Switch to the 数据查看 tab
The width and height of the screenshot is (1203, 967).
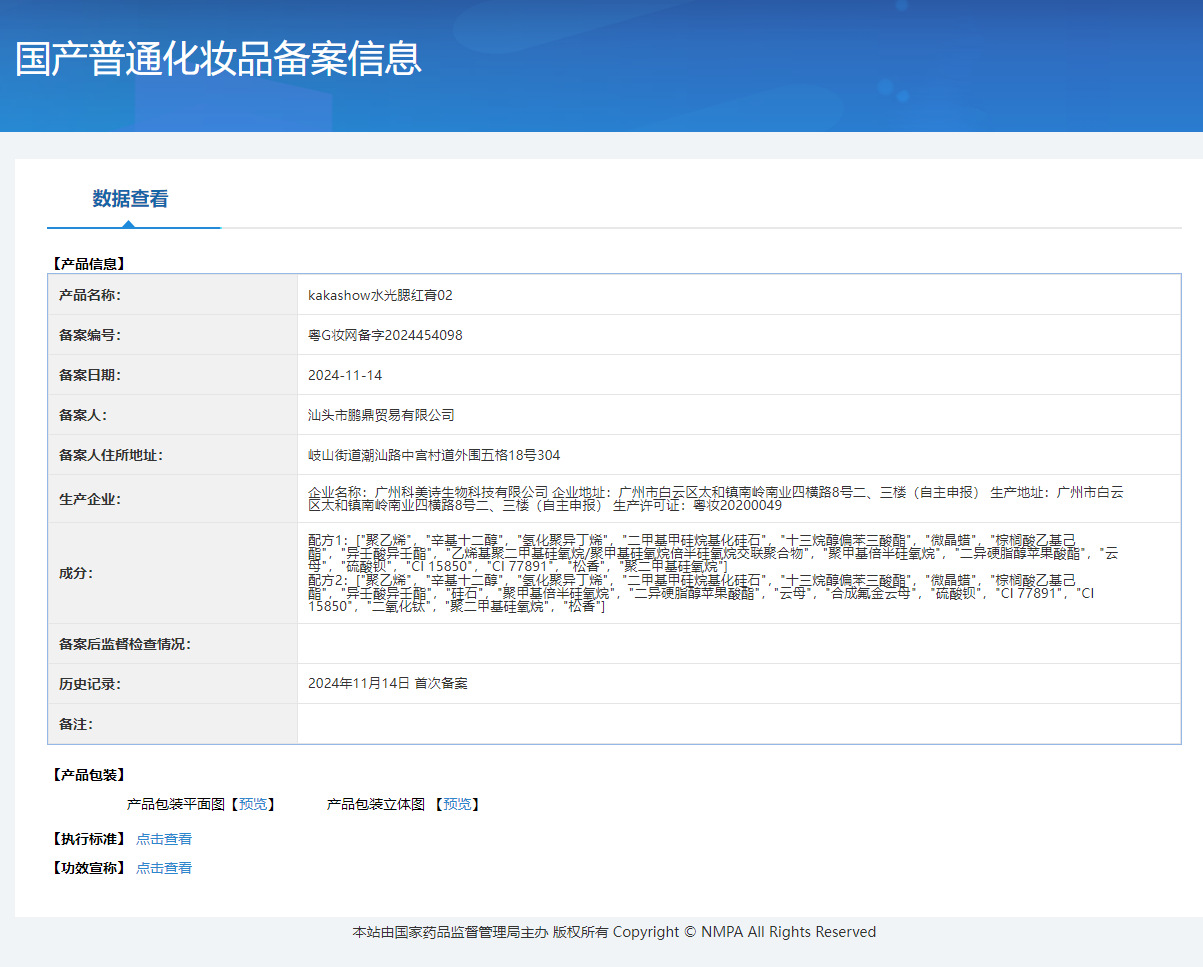[130, 199]
